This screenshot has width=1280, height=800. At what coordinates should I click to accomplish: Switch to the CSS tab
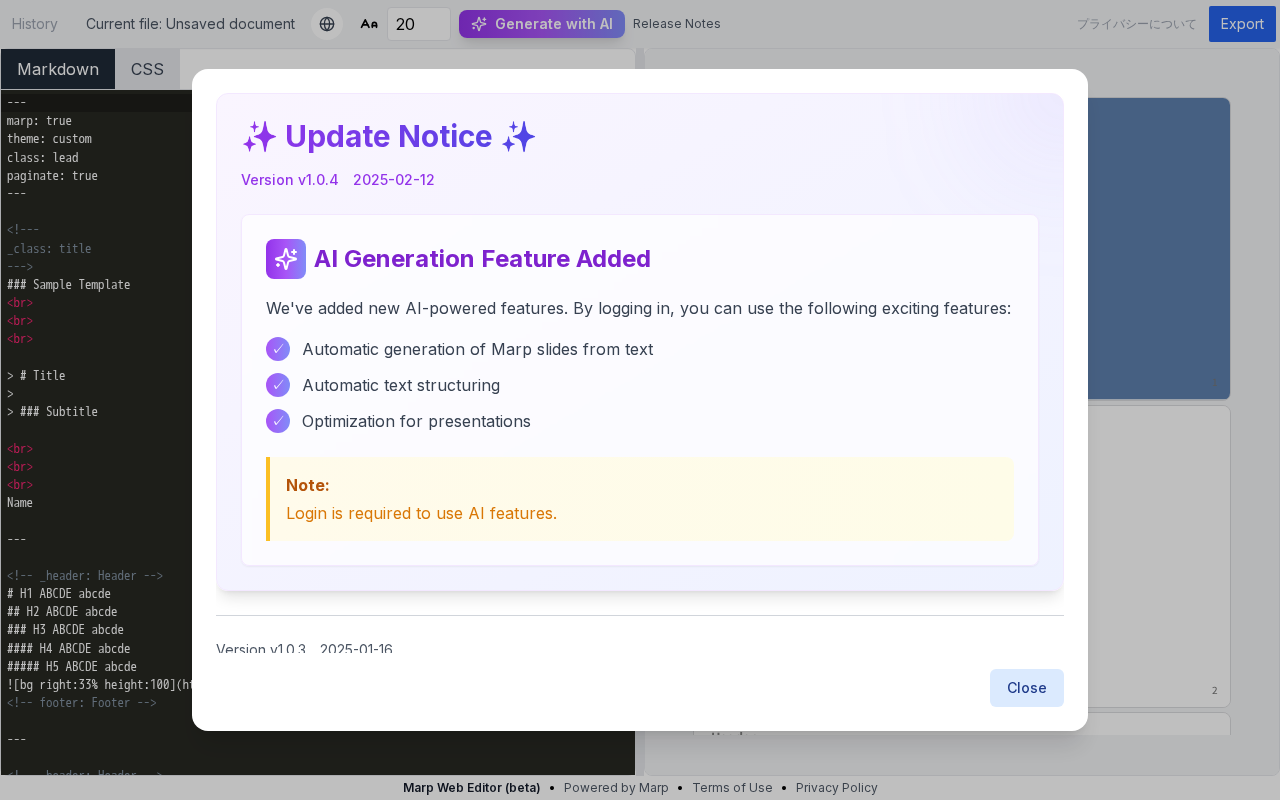[x=147, y=69]
